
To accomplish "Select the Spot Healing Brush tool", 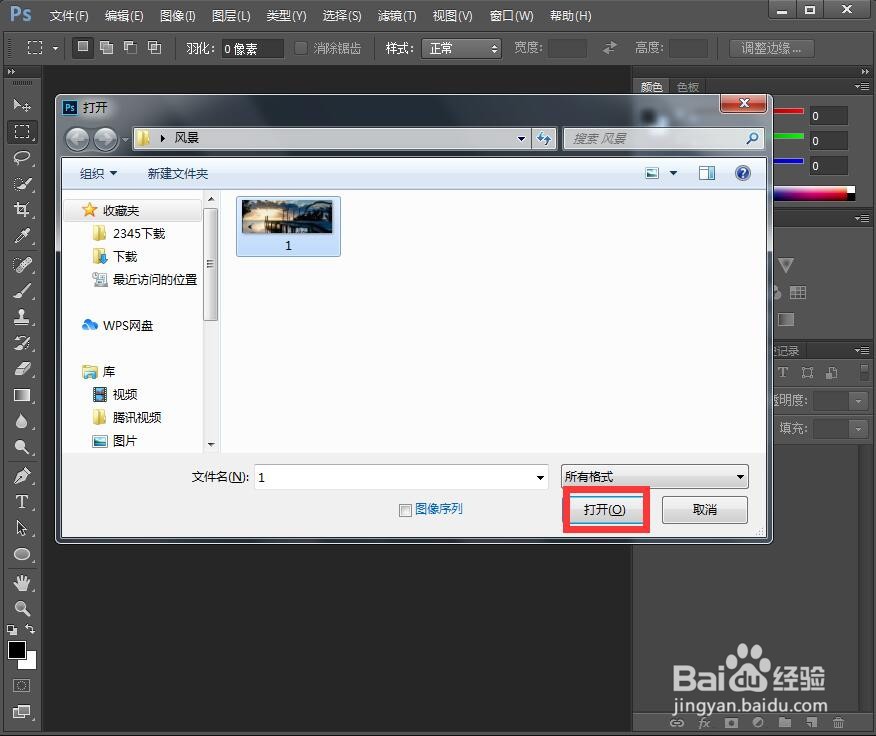I will tap(22, 265).
